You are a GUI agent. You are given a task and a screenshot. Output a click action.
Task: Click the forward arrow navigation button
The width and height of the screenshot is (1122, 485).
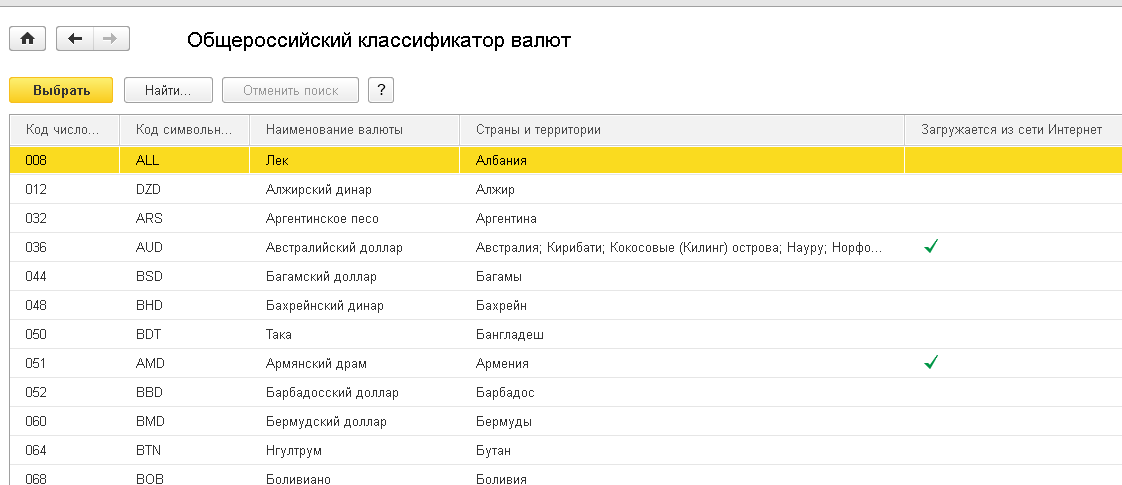[110, 38]
